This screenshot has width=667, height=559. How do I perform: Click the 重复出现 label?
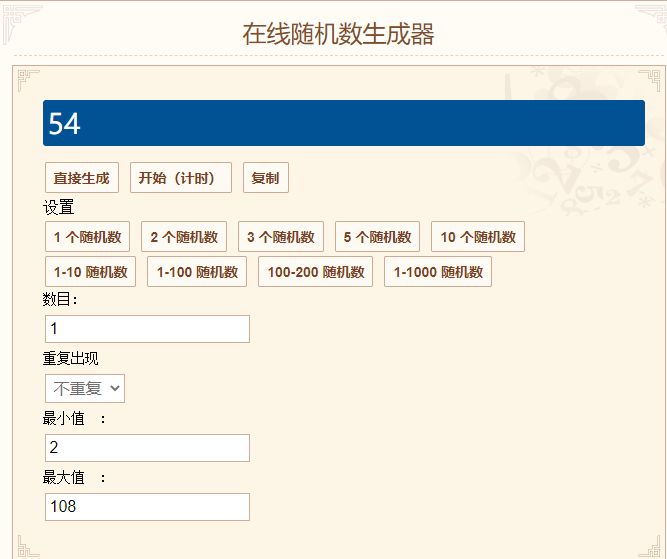70,358
